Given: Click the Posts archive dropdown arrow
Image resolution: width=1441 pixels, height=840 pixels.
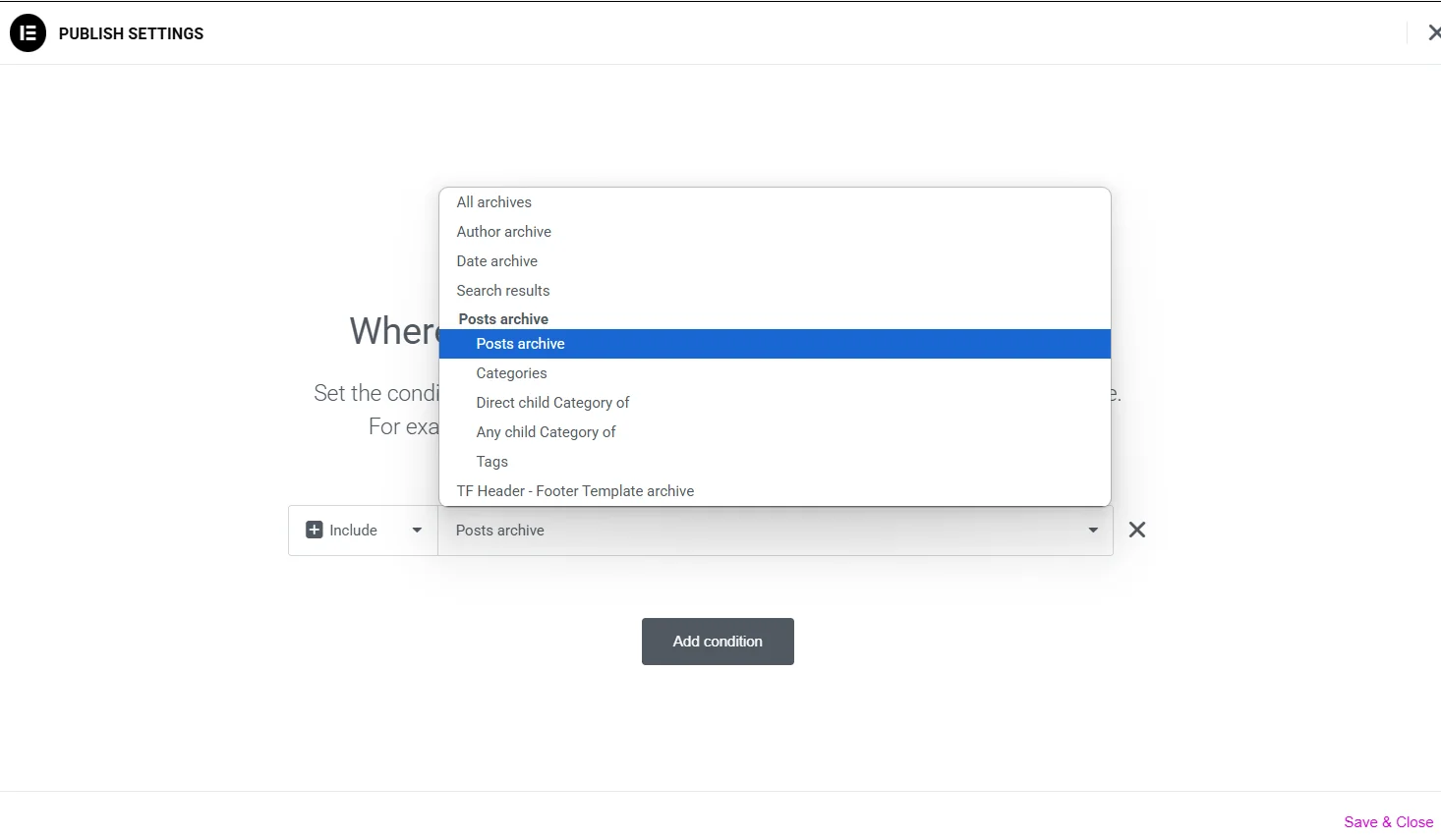Looking at the screenshot, I should (1093, 531).
